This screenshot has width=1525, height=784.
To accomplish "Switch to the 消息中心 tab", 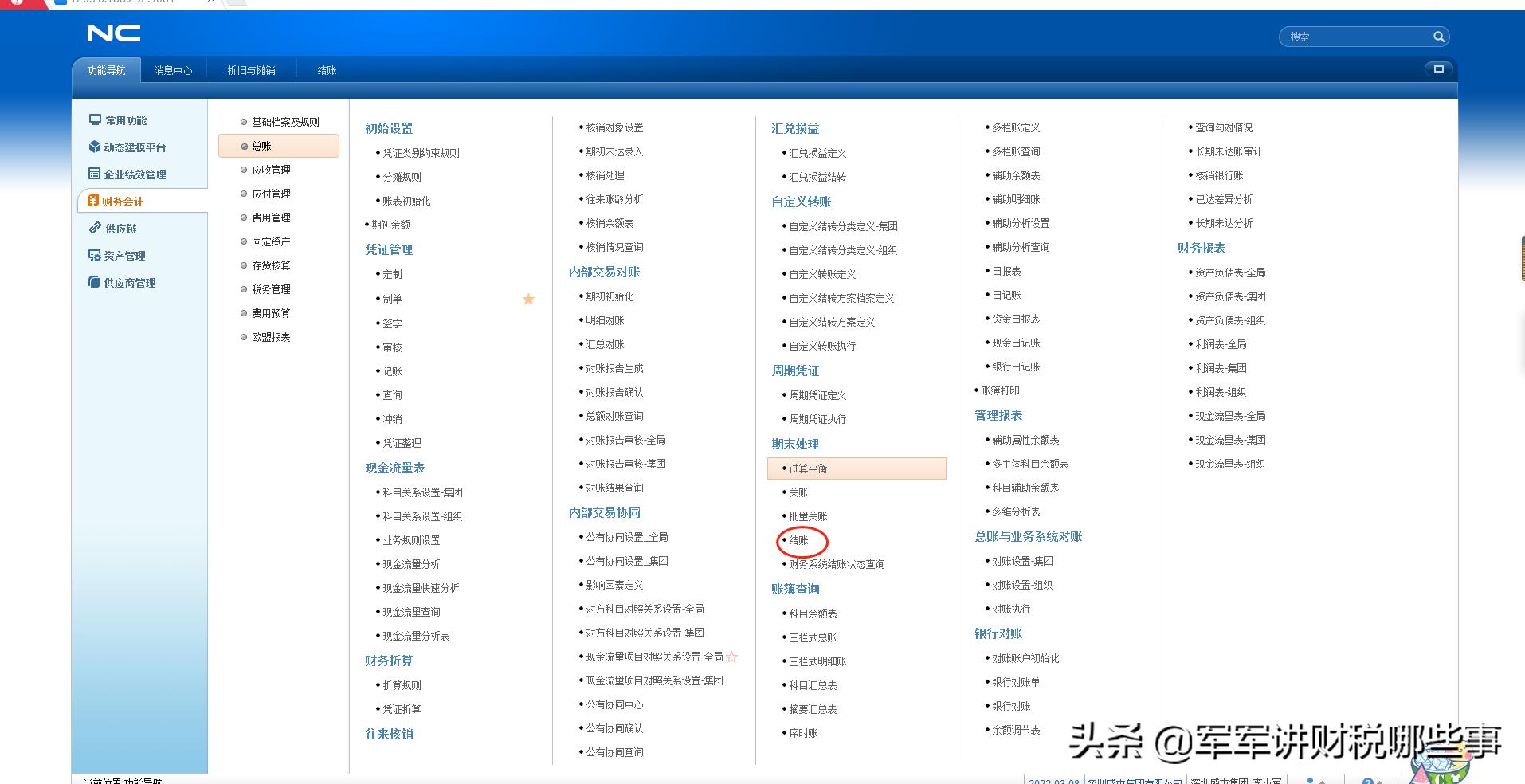I will point(173,70).
